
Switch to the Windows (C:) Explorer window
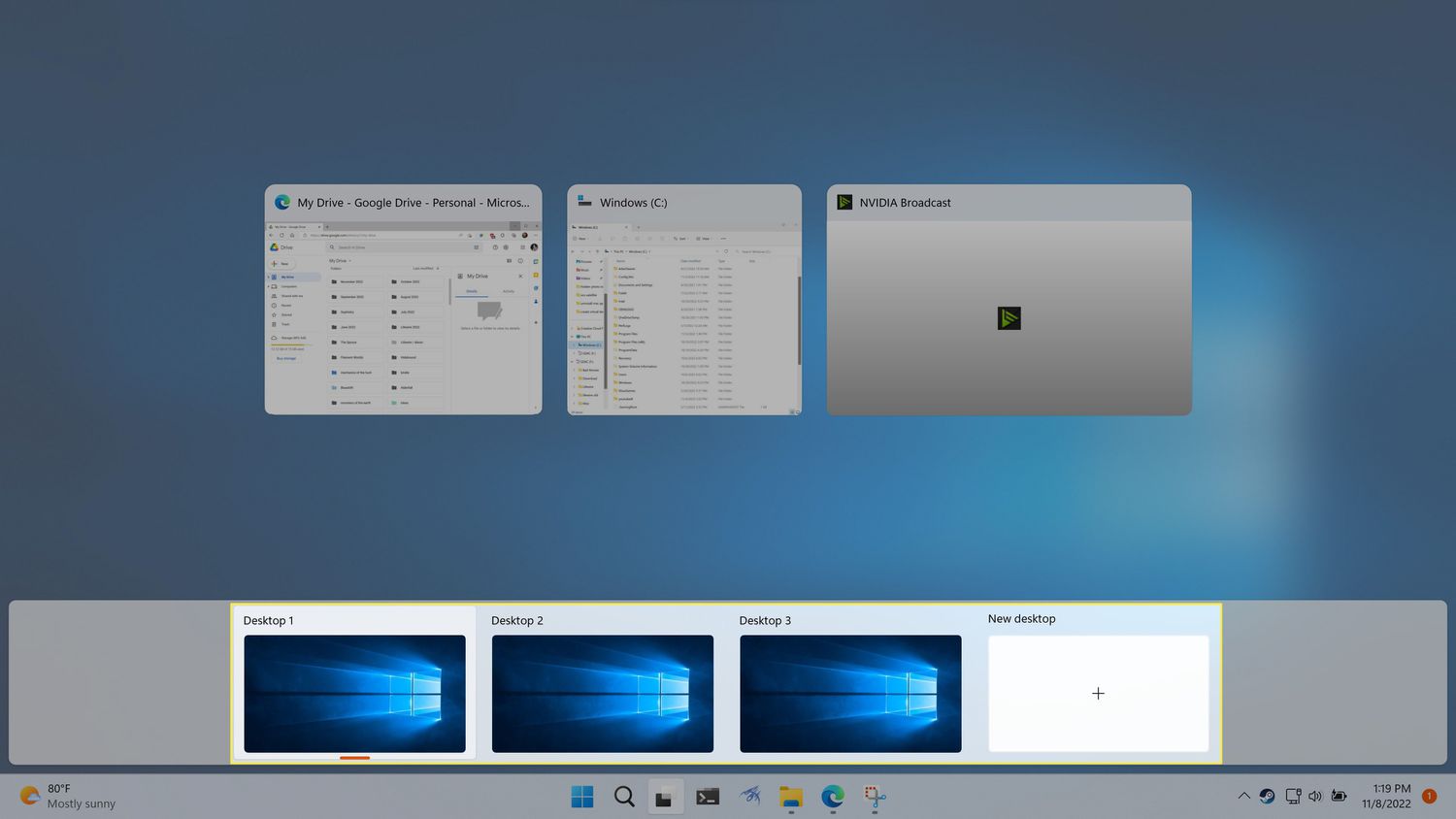684,317
